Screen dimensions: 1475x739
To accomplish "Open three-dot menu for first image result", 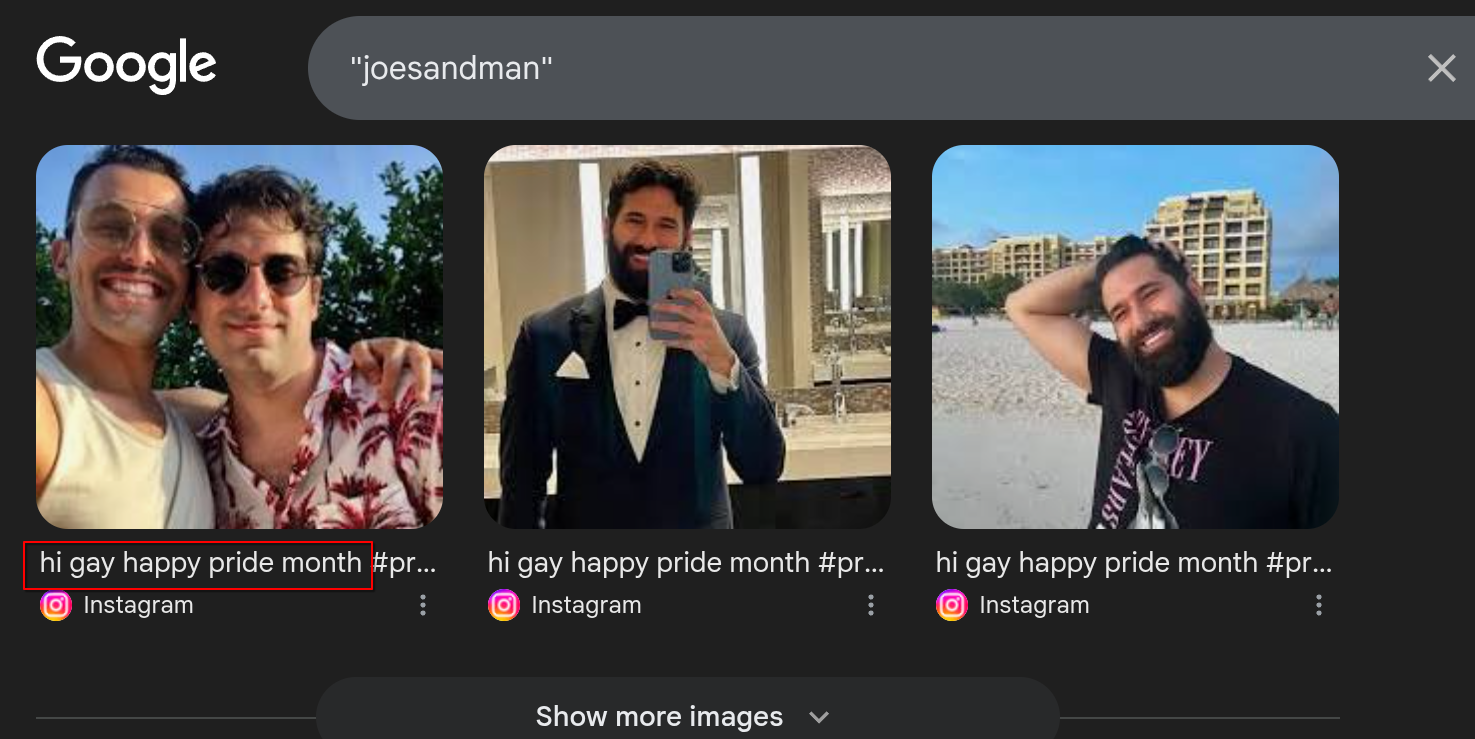I will pos(423,605).
